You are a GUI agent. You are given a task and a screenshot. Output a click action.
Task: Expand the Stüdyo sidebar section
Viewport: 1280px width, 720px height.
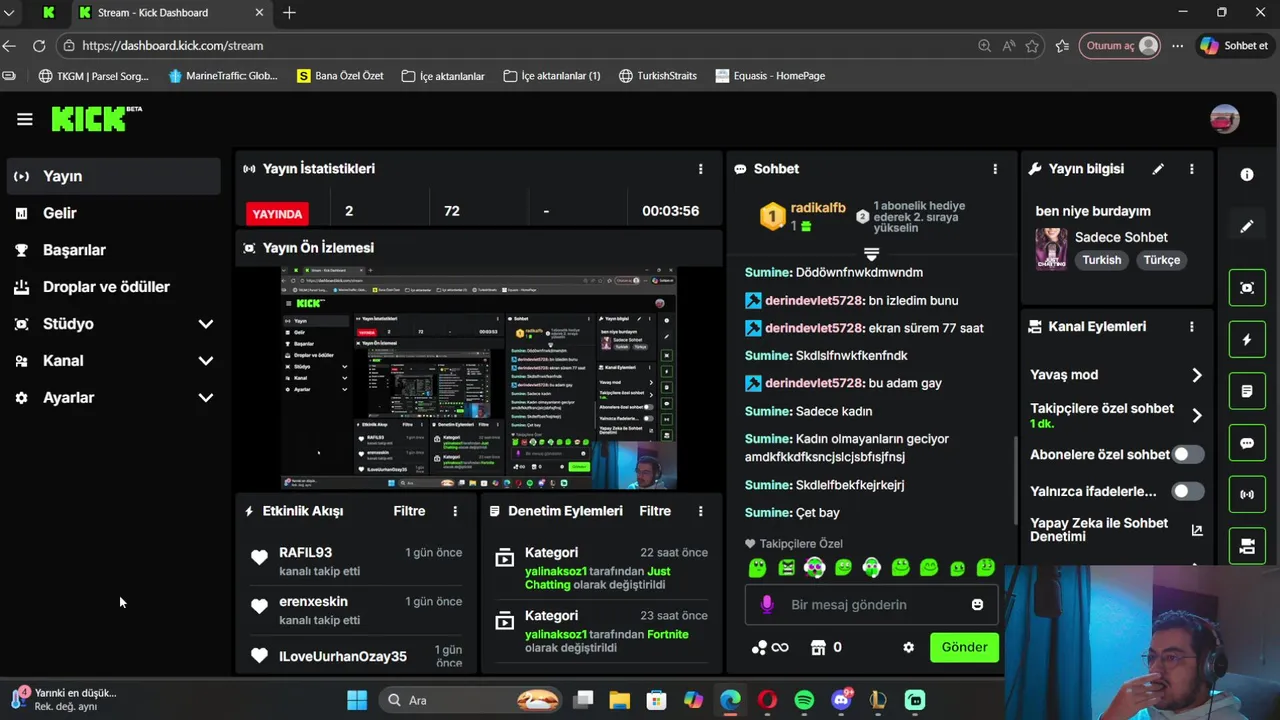[206, 324]
